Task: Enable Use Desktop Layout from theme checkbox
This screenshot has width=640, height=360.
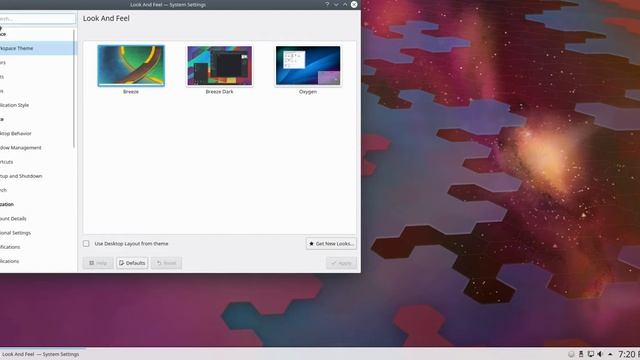Action: point(86,244)
